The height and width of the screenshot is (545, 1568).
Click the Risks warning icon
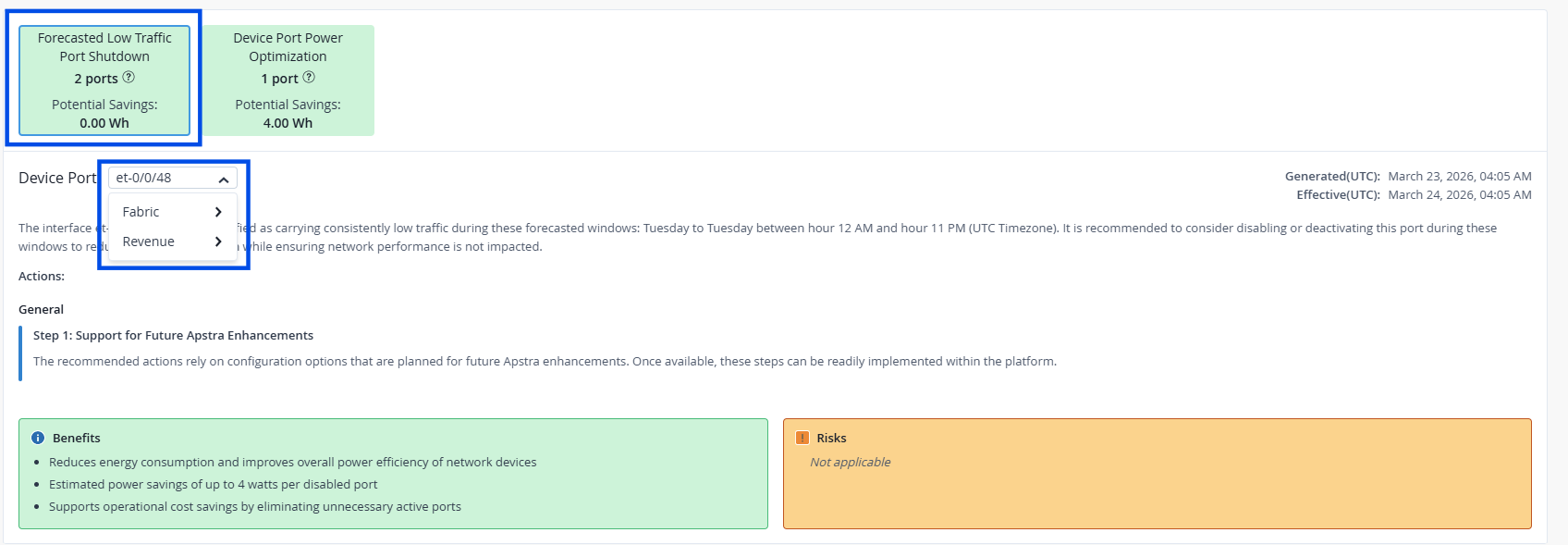click(x=802, y=438)
